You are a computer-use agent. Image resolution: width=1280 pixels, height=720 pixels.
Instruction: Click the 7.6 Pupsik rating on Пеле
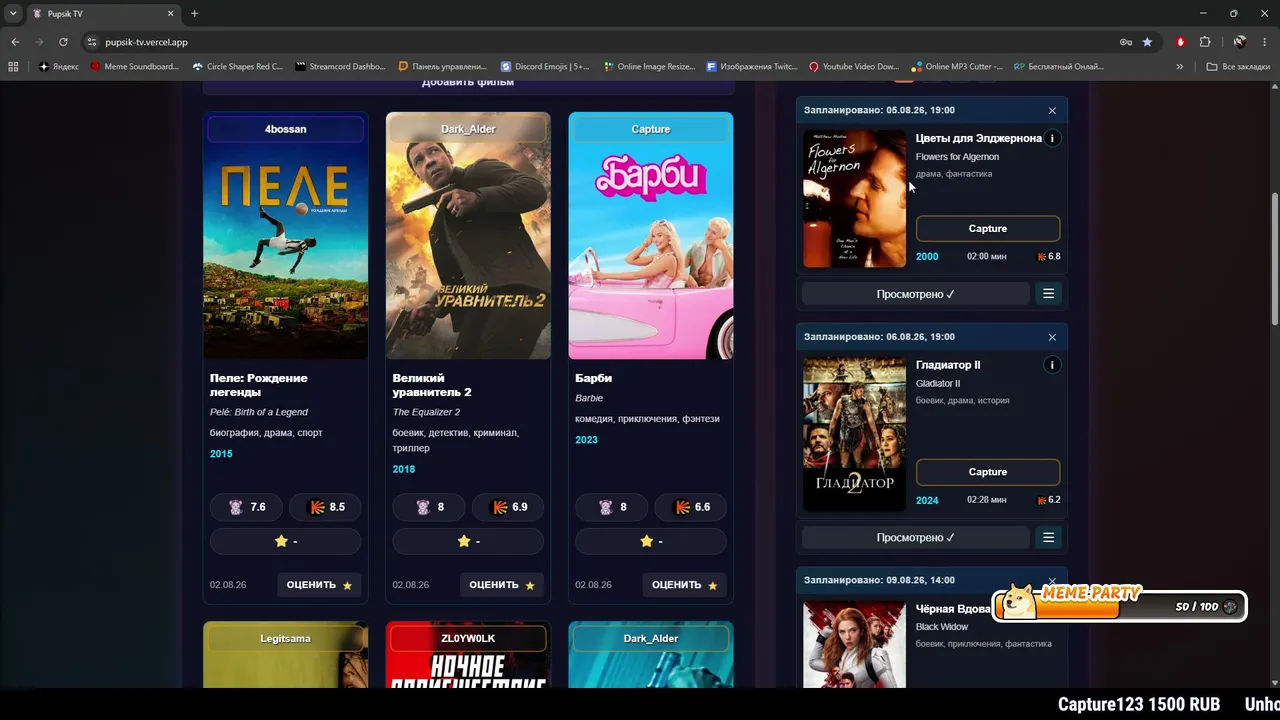(247, 507)
